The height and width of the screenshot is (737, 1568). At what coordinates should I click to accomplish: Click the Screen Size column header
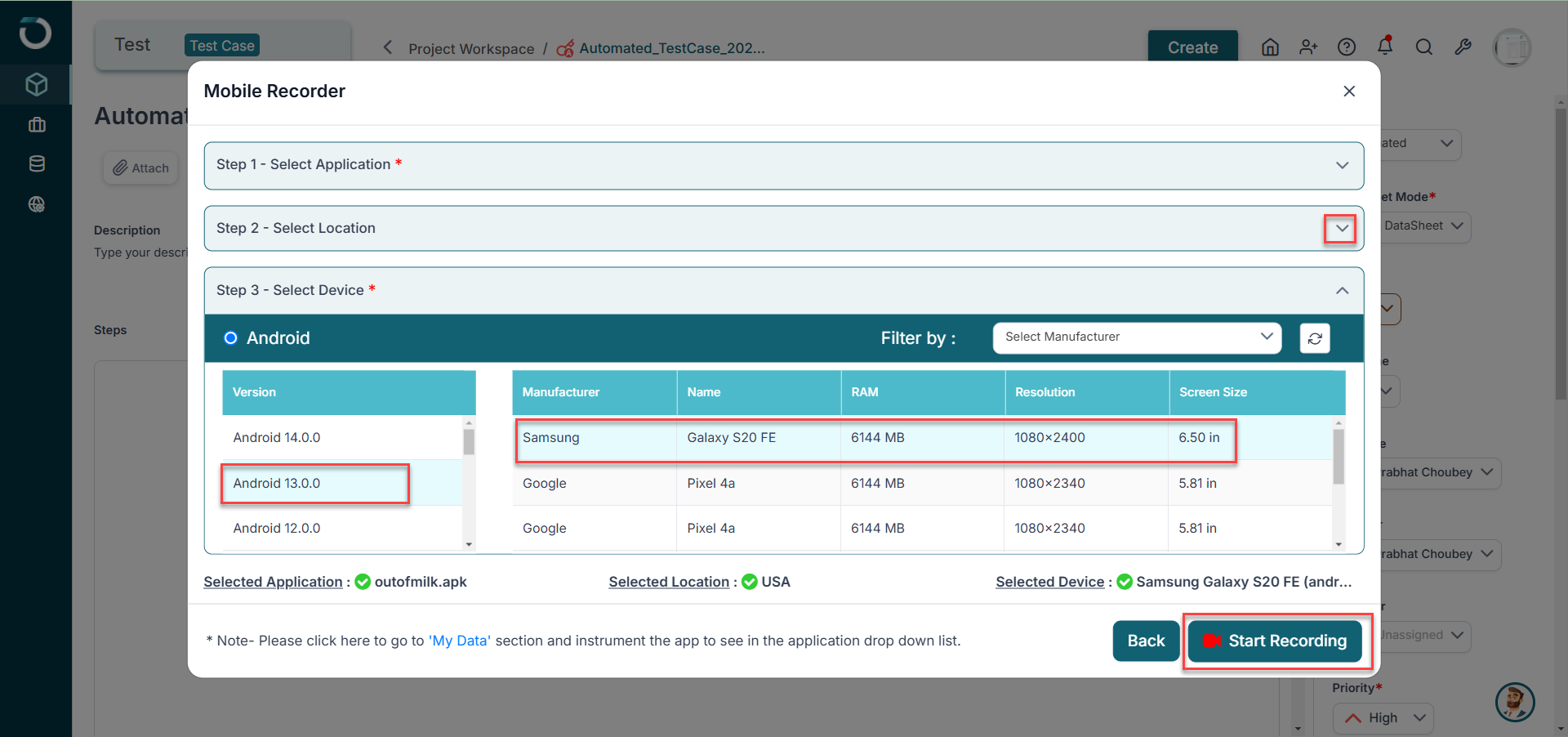coord(1258,393)
